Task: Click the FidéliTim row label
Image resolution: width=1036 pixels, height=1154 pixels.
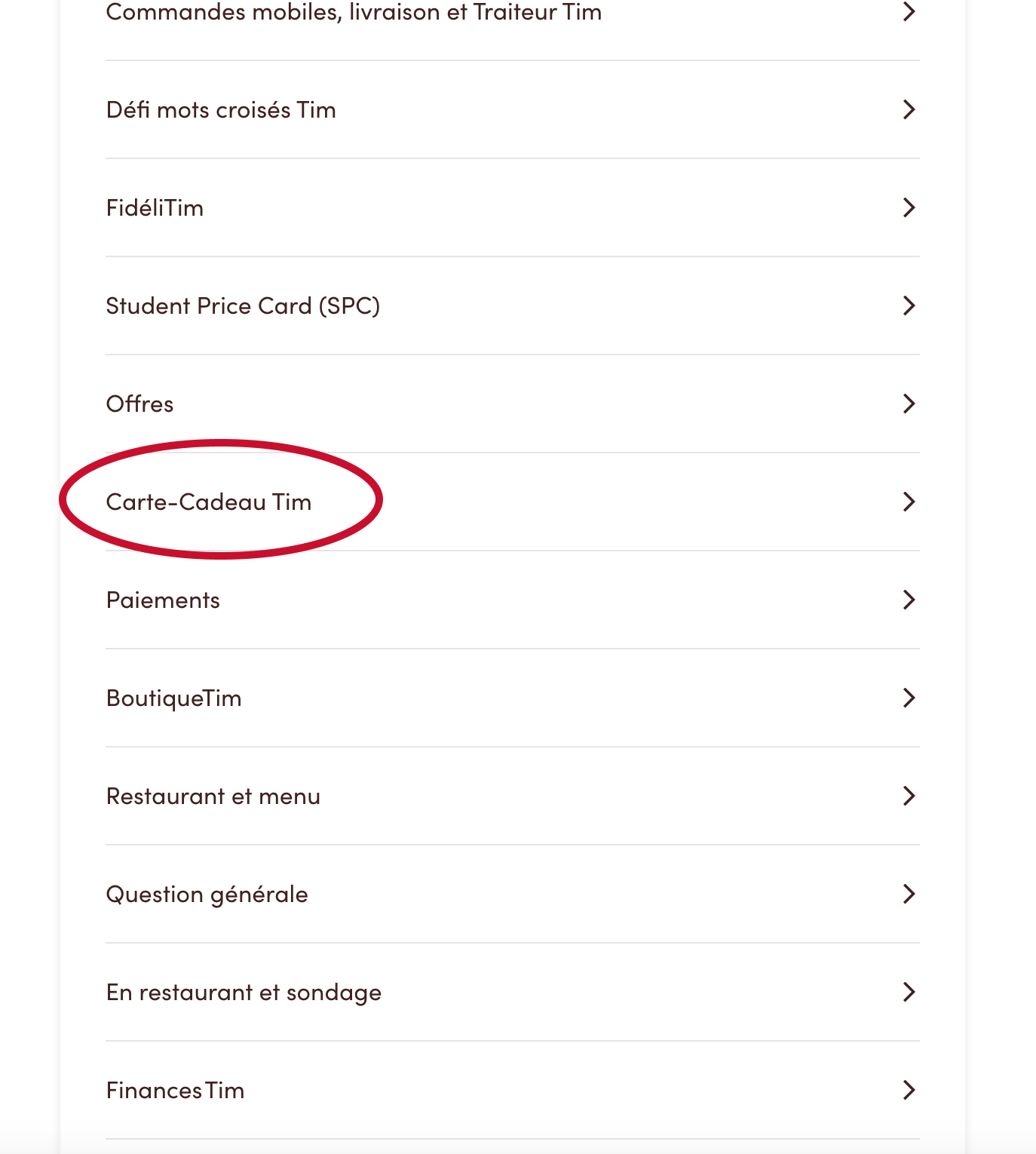Action: coord(155,208)
